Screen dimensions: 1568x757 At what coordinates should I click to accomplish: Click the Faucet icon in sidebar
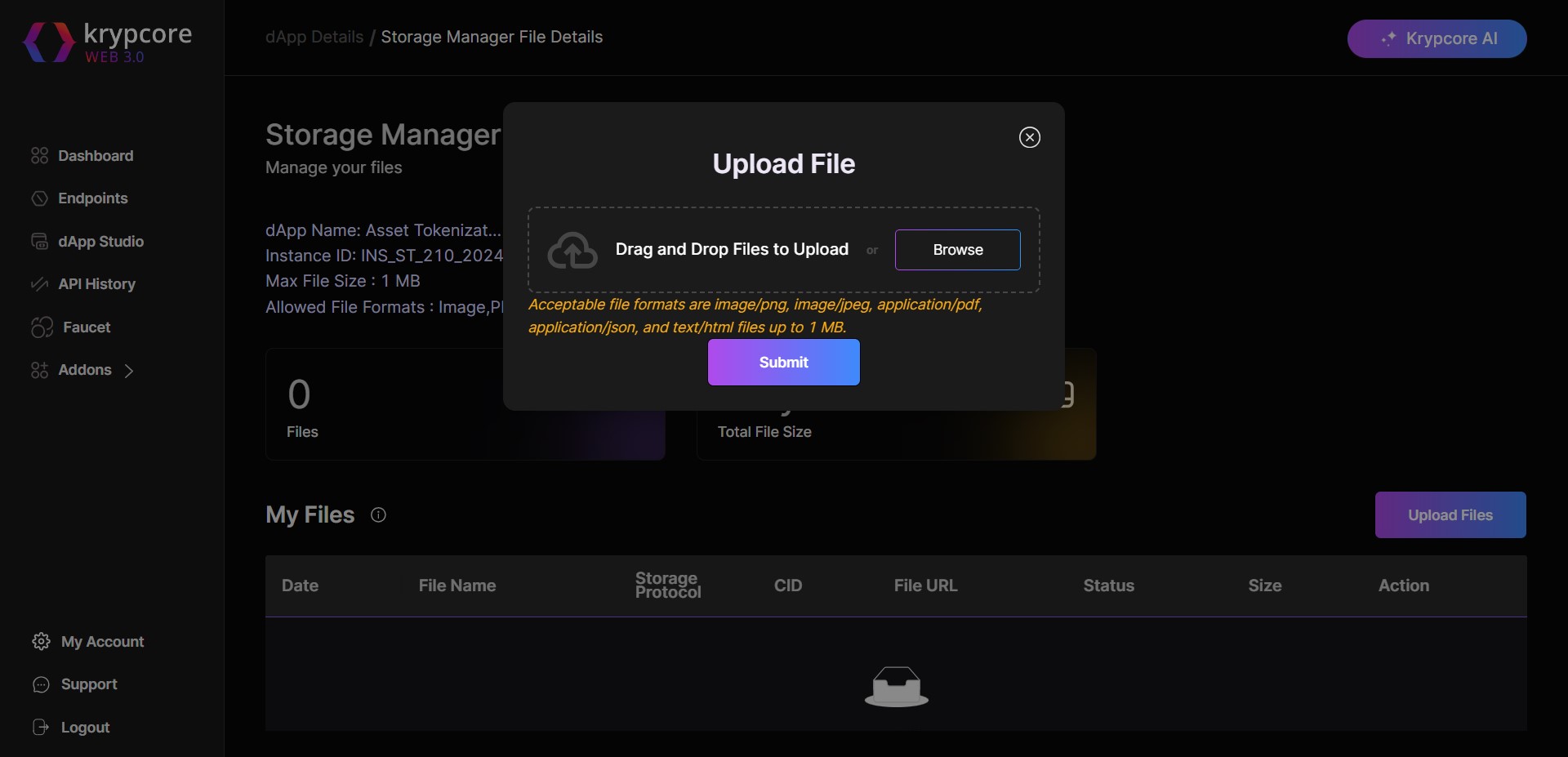click(42, 327)
